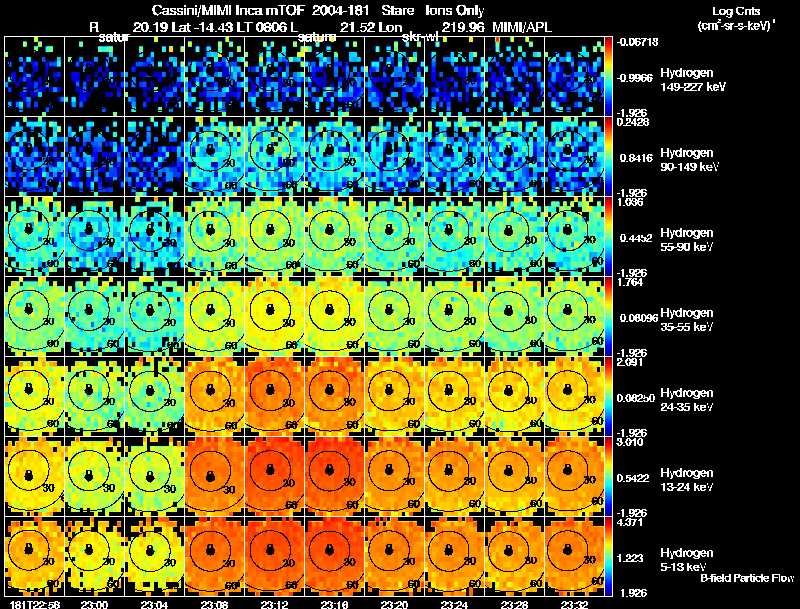Click the 'Cassini/MIMI Inca mTOF' title text
This screenshot has width=800, height=609.
(228, 11)
